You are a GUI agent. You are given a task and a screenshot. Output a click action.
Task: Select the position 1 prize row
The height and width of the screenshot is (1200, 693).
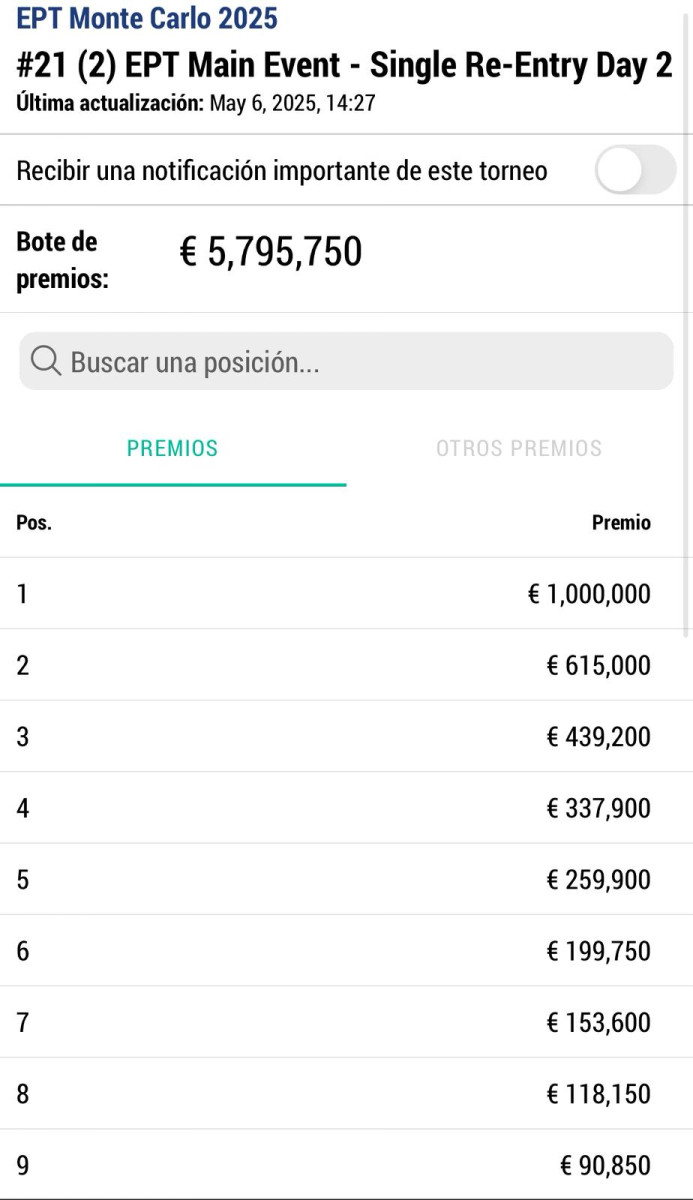(346, 594)
